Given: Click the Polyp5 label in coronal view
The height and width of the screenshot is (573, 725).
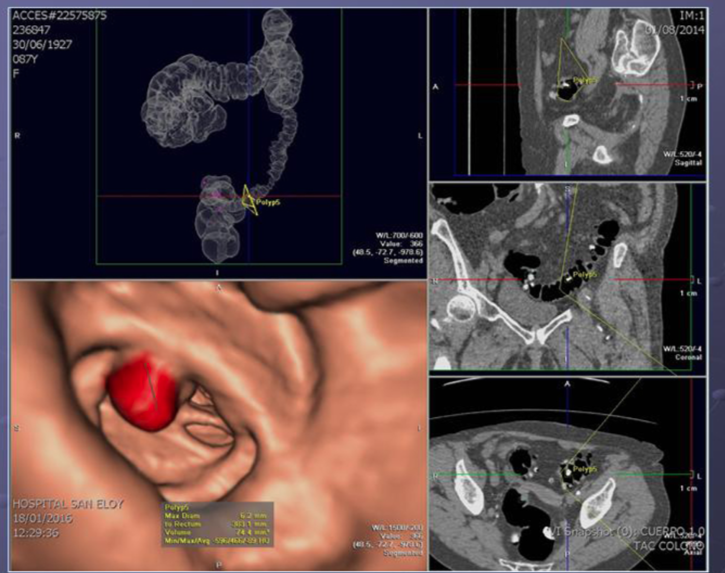Looking at the screenshot, I should click(x=584, y=273).
